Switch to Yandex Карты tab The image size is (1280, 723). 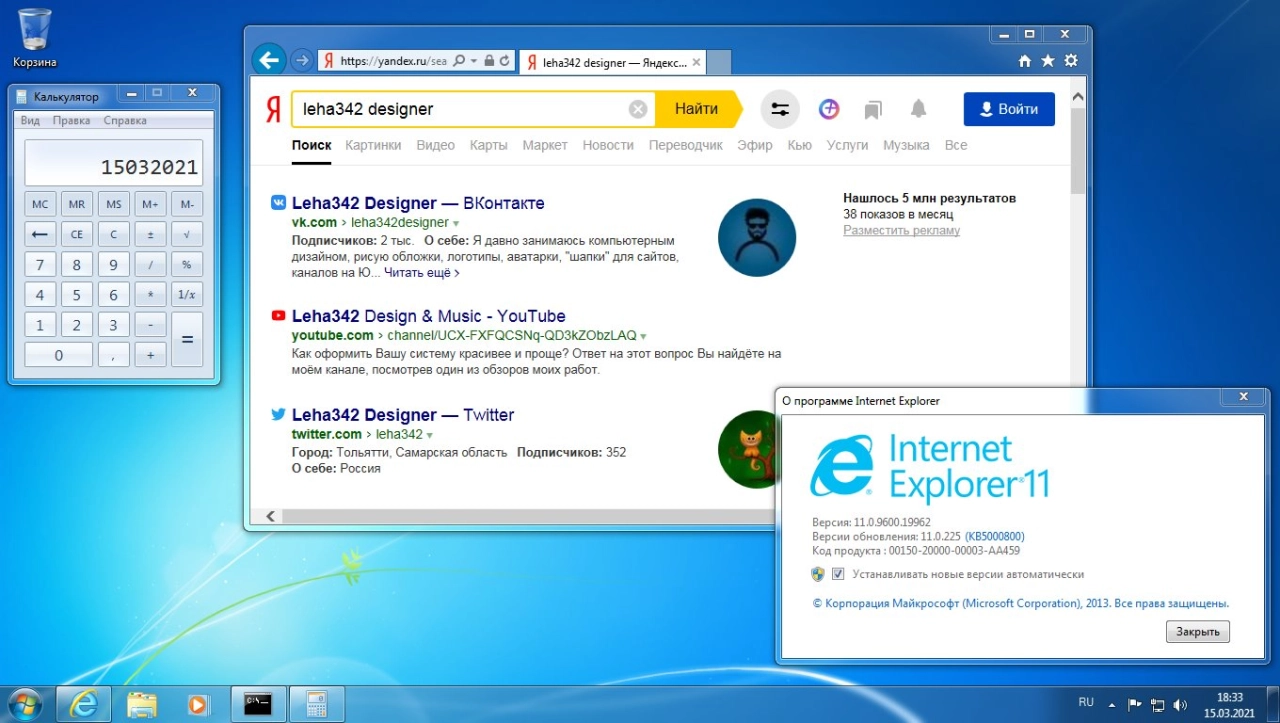(489, 145)
